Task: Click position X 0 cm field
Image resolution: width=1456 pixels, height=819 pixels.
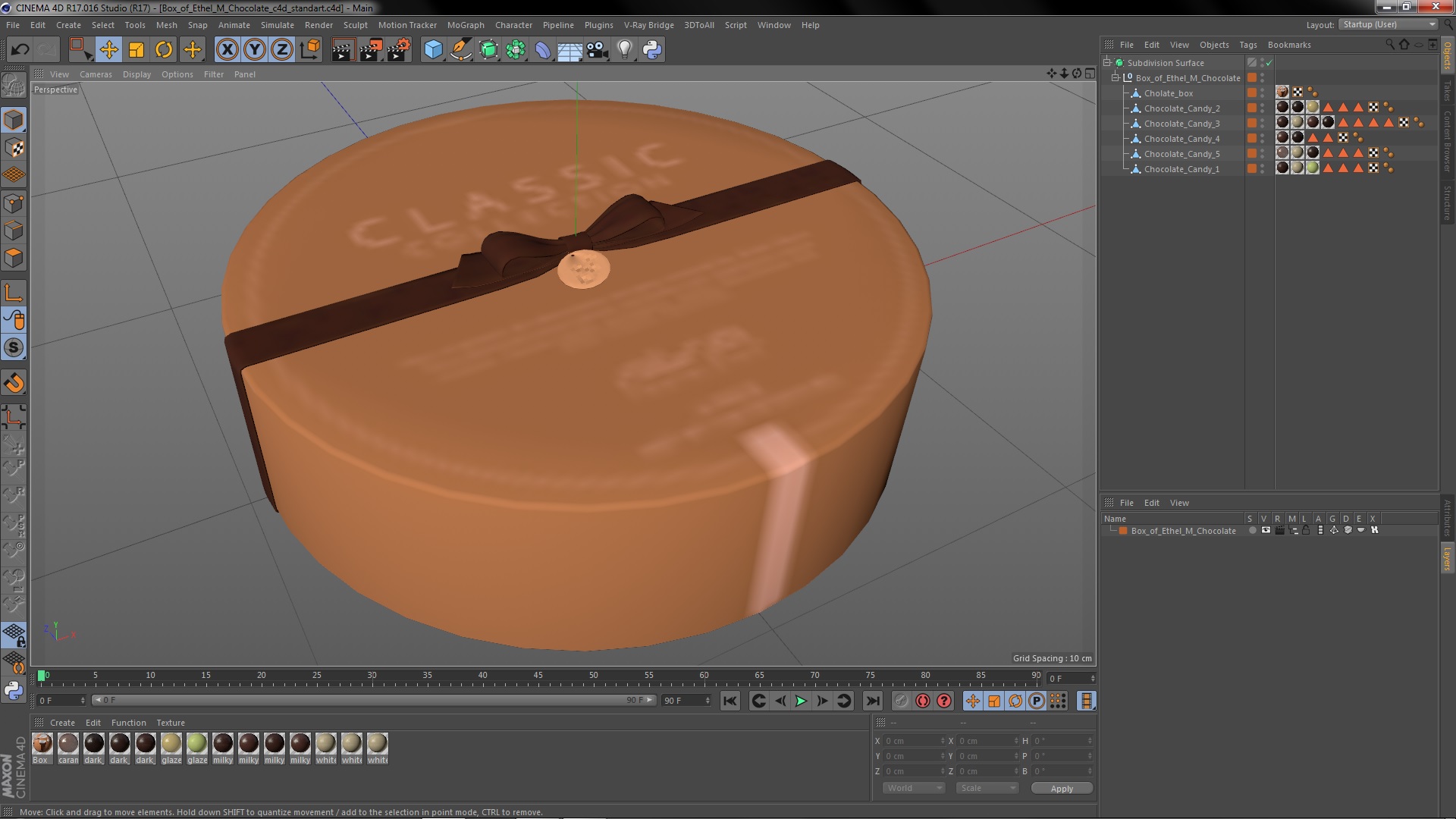Action: [915, 741]
